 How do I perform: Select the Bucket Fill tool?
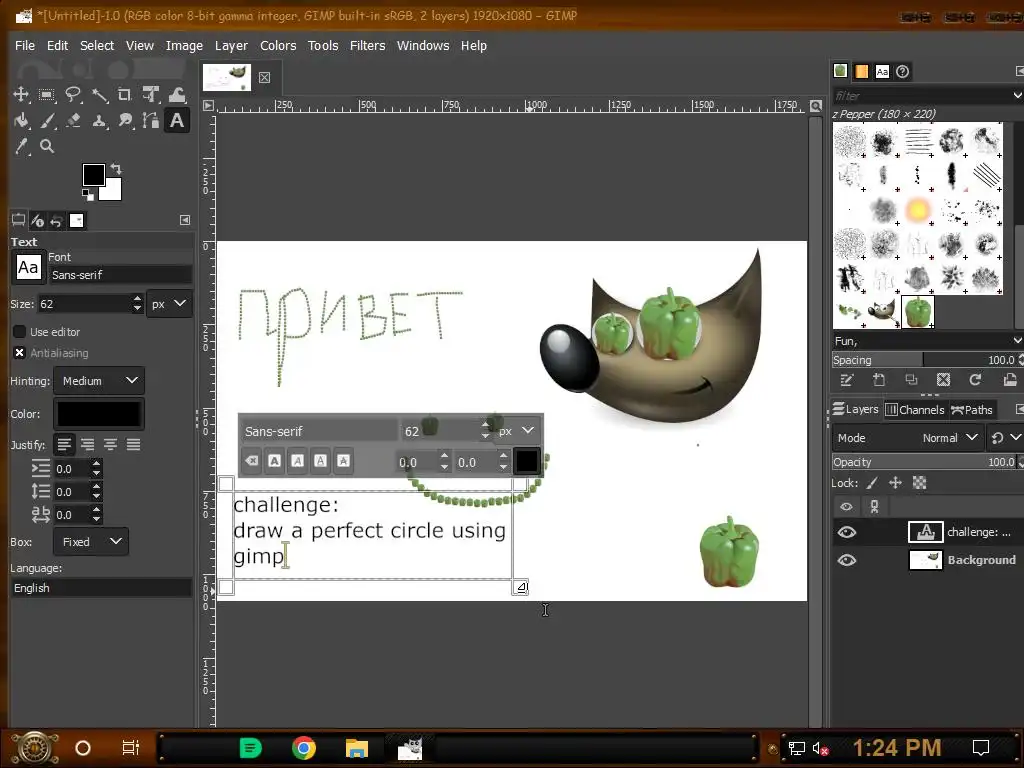pyautogui.click(x=21, y=121)
